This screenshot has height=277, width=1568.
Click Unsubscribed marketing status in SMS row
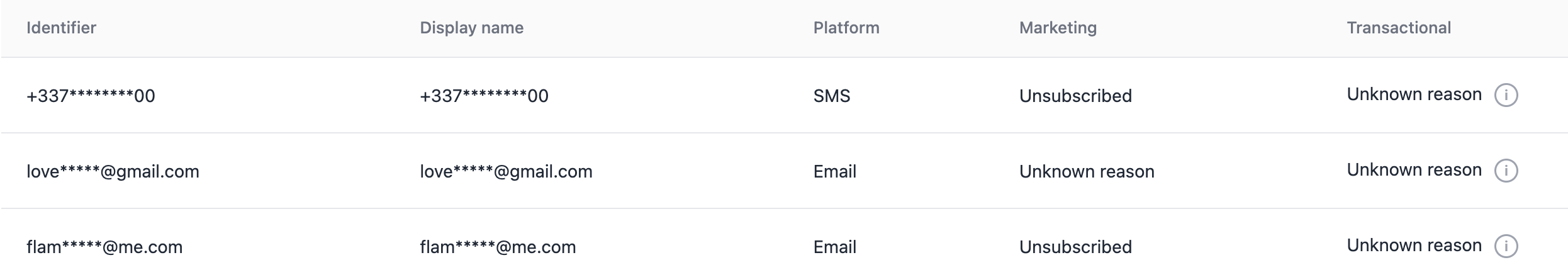pos(1075,96)
